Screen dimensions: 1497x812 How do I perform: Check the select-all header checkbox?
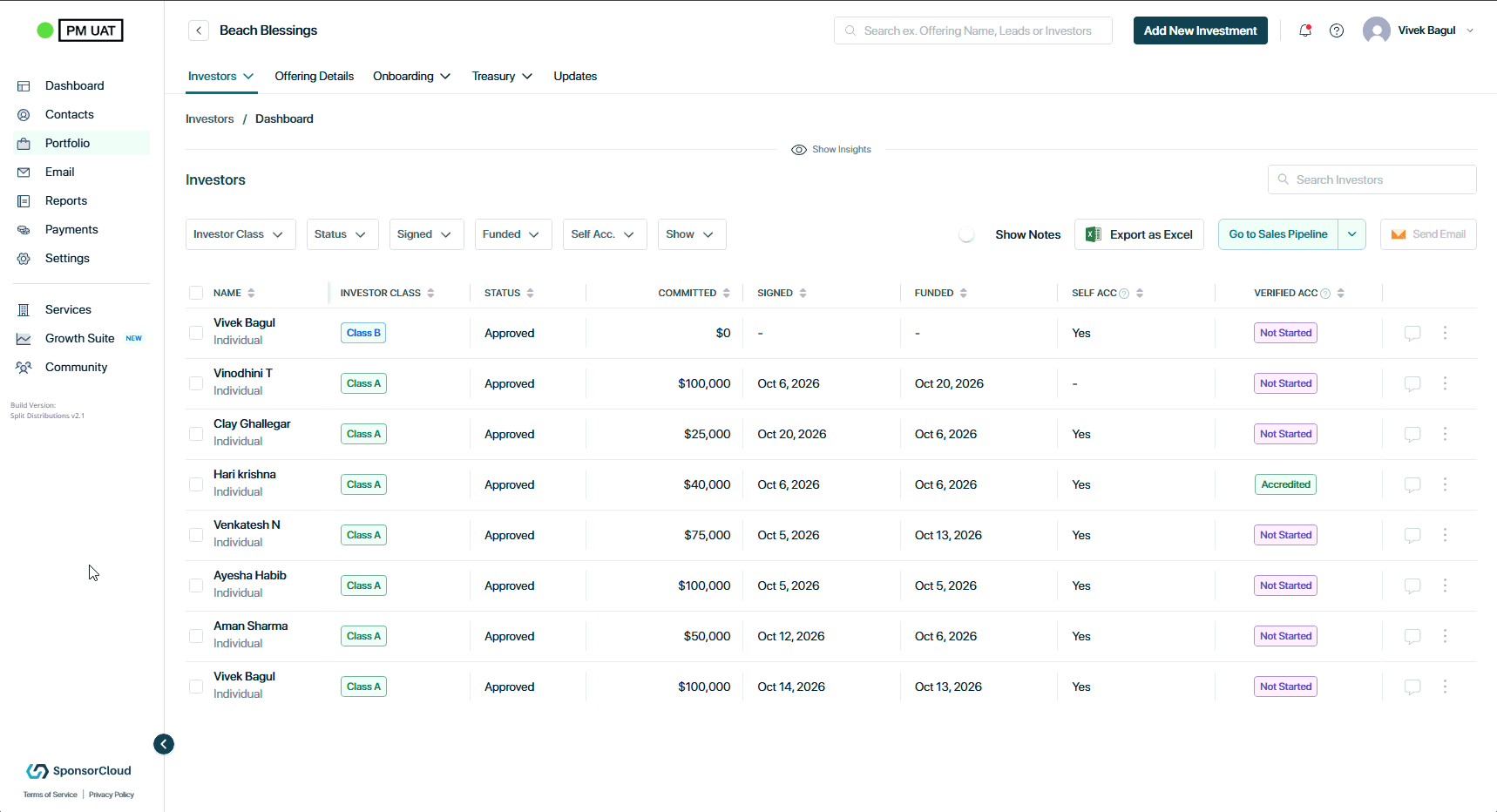click(x=196, y=293)
